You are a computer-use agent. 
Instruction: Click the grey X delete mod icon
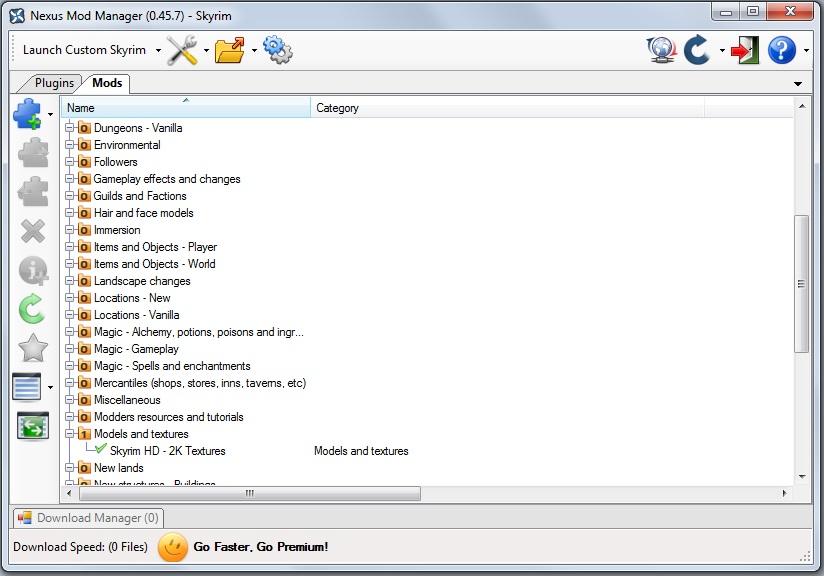point(33,231)
